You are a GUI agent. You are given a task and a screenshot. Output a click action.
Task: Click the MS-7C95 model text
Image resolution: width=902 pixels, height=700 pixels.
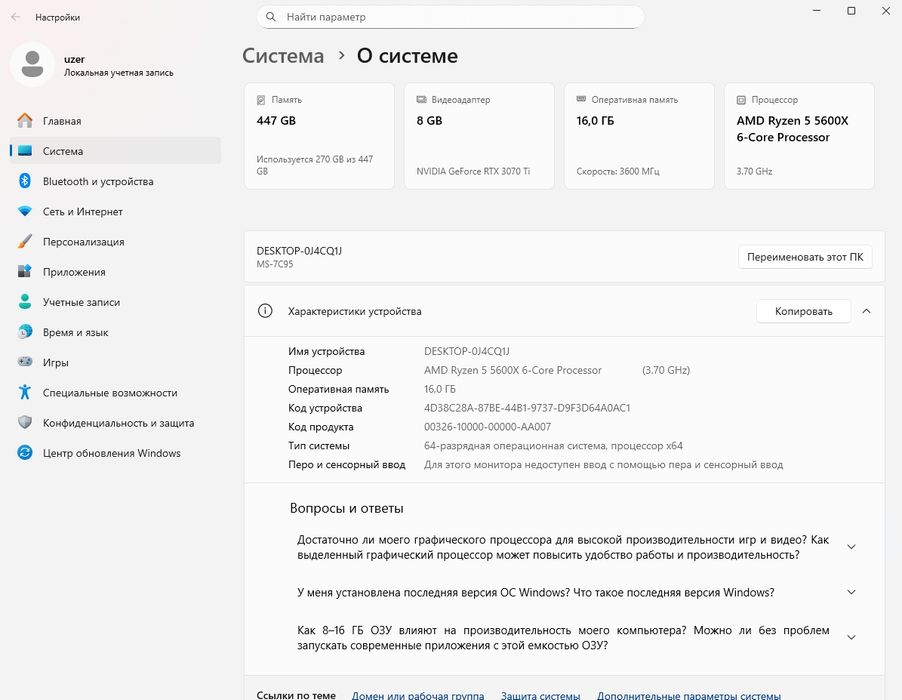pyautogui.click(x=275, y=264)
